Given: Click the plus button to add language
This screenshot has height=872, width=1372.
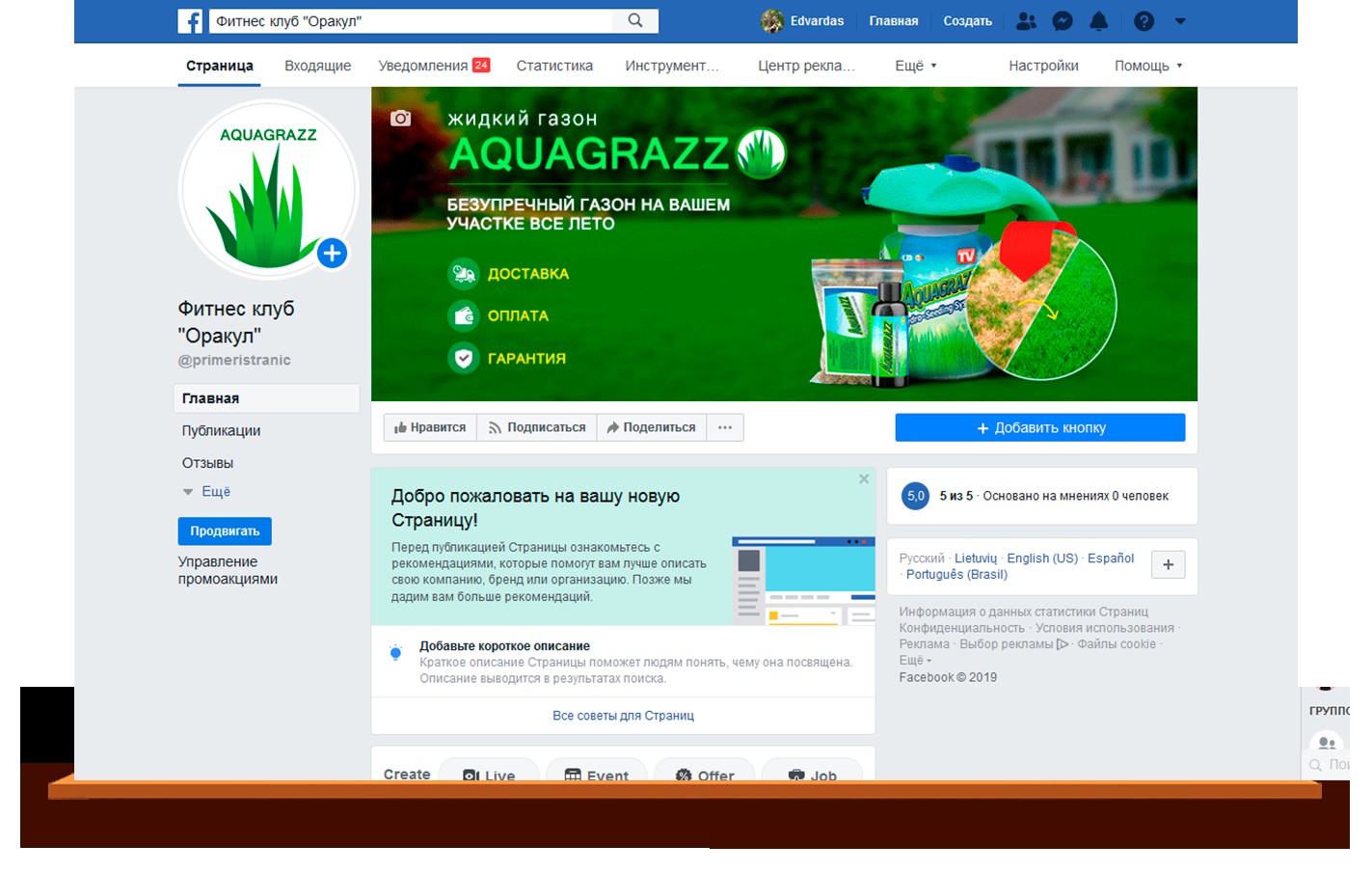Looking at the screenshot, I should pos(1168,565).
